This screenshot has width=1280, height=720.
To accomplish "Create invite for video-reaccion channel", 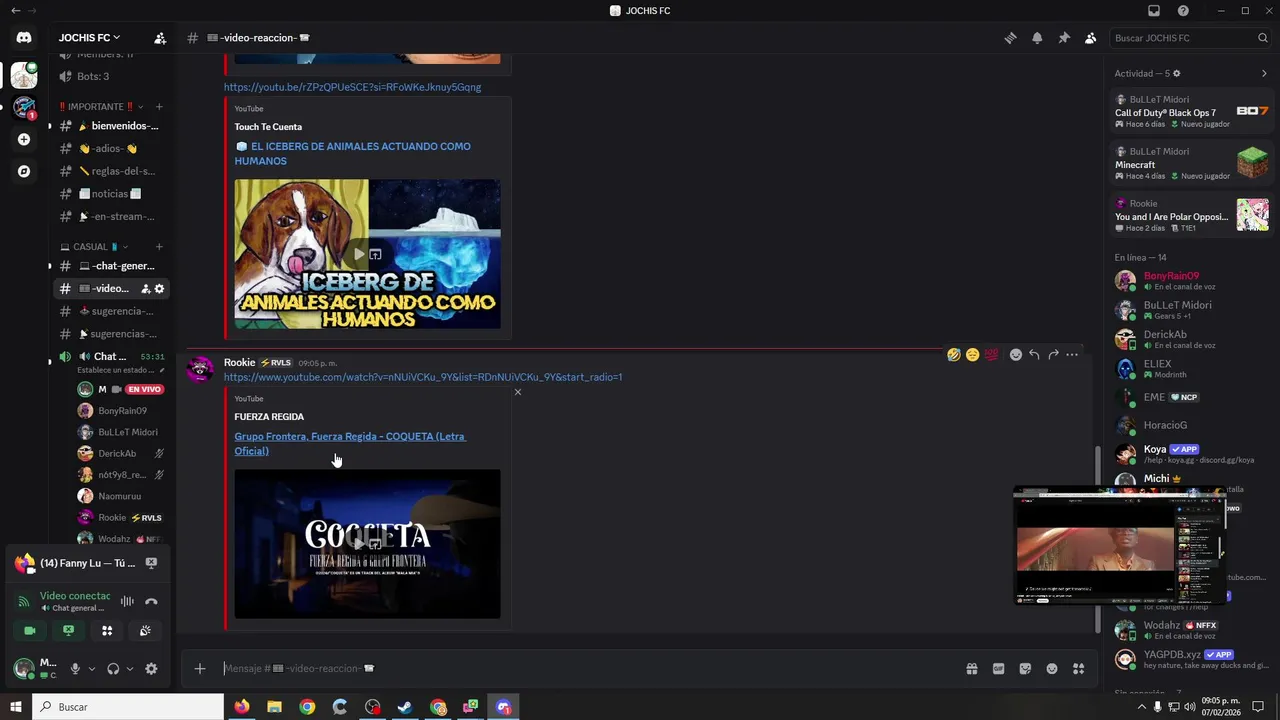I will 145,289.
